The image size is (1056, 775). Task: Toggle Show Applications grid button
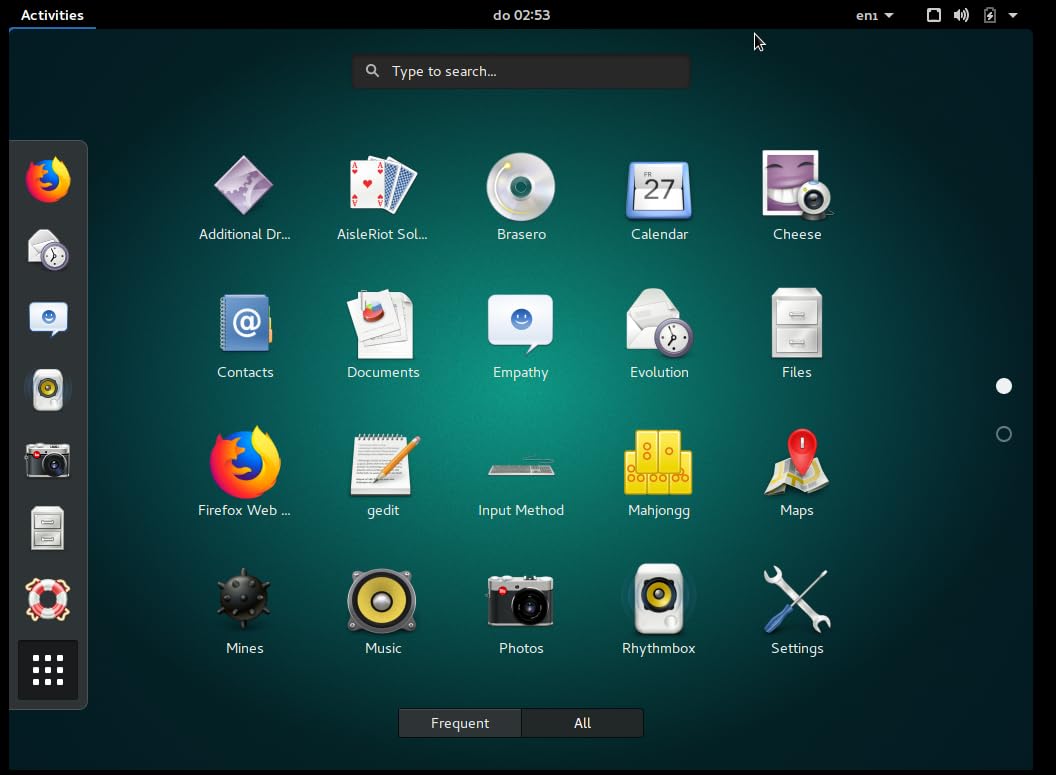coord(48,670)
